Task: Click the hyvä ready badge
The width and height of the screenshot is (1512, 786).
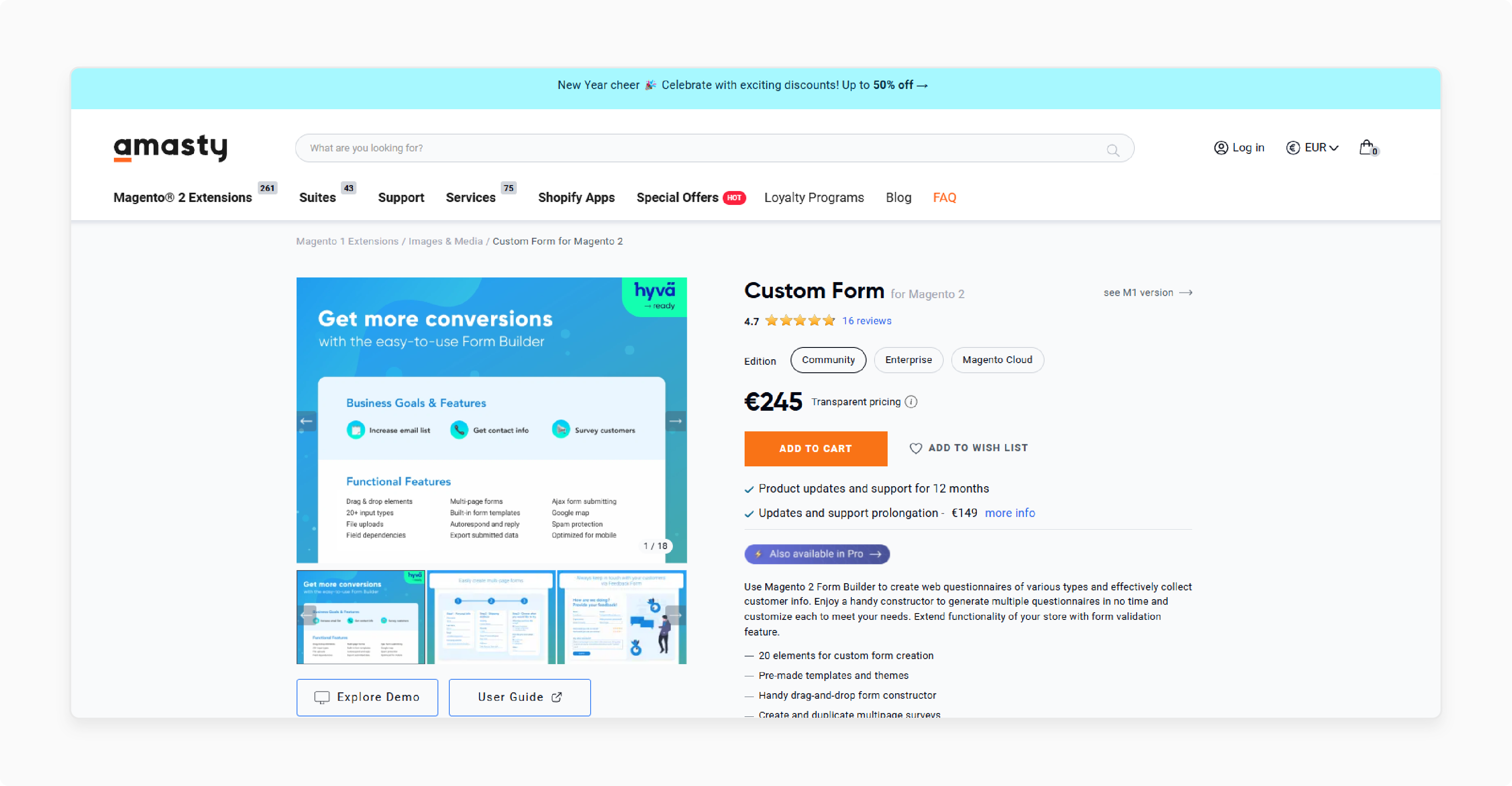Action: tap(655, 297)
